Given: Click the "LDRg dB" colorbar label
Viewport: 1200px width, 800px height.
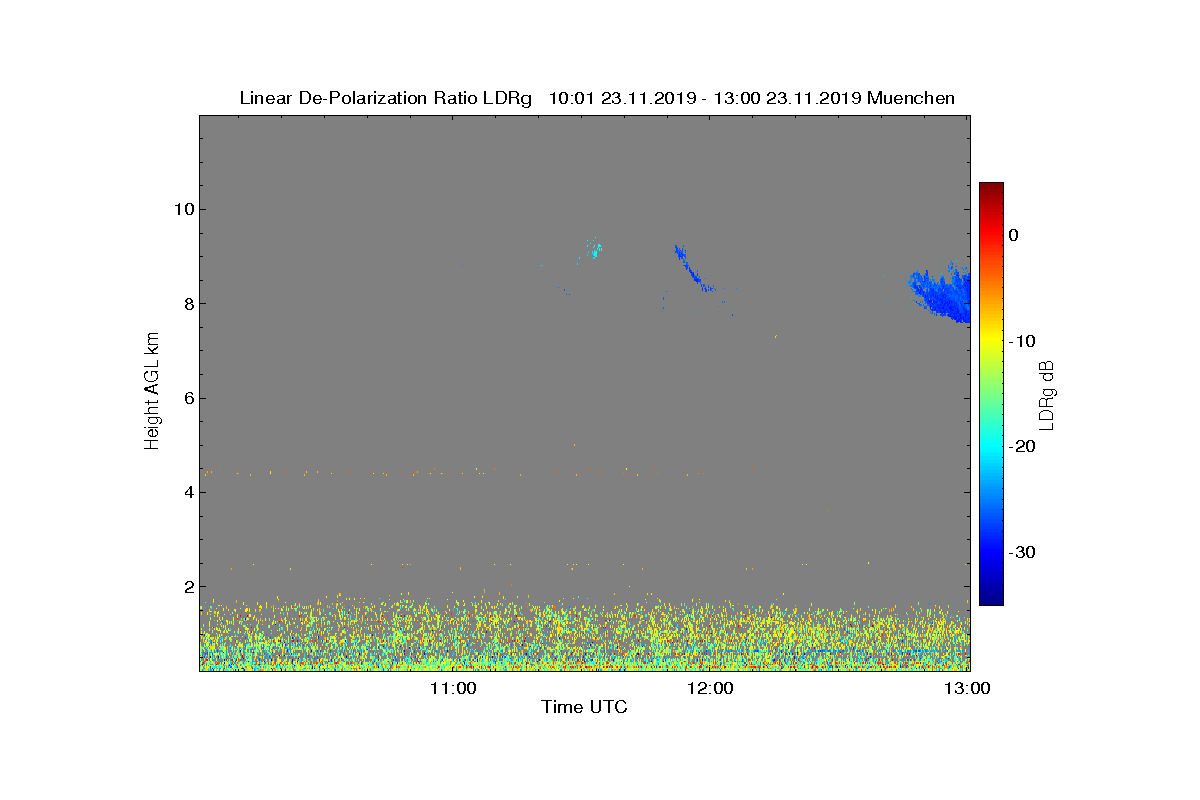Looking at the screenshot, I should coord(1047,394).
